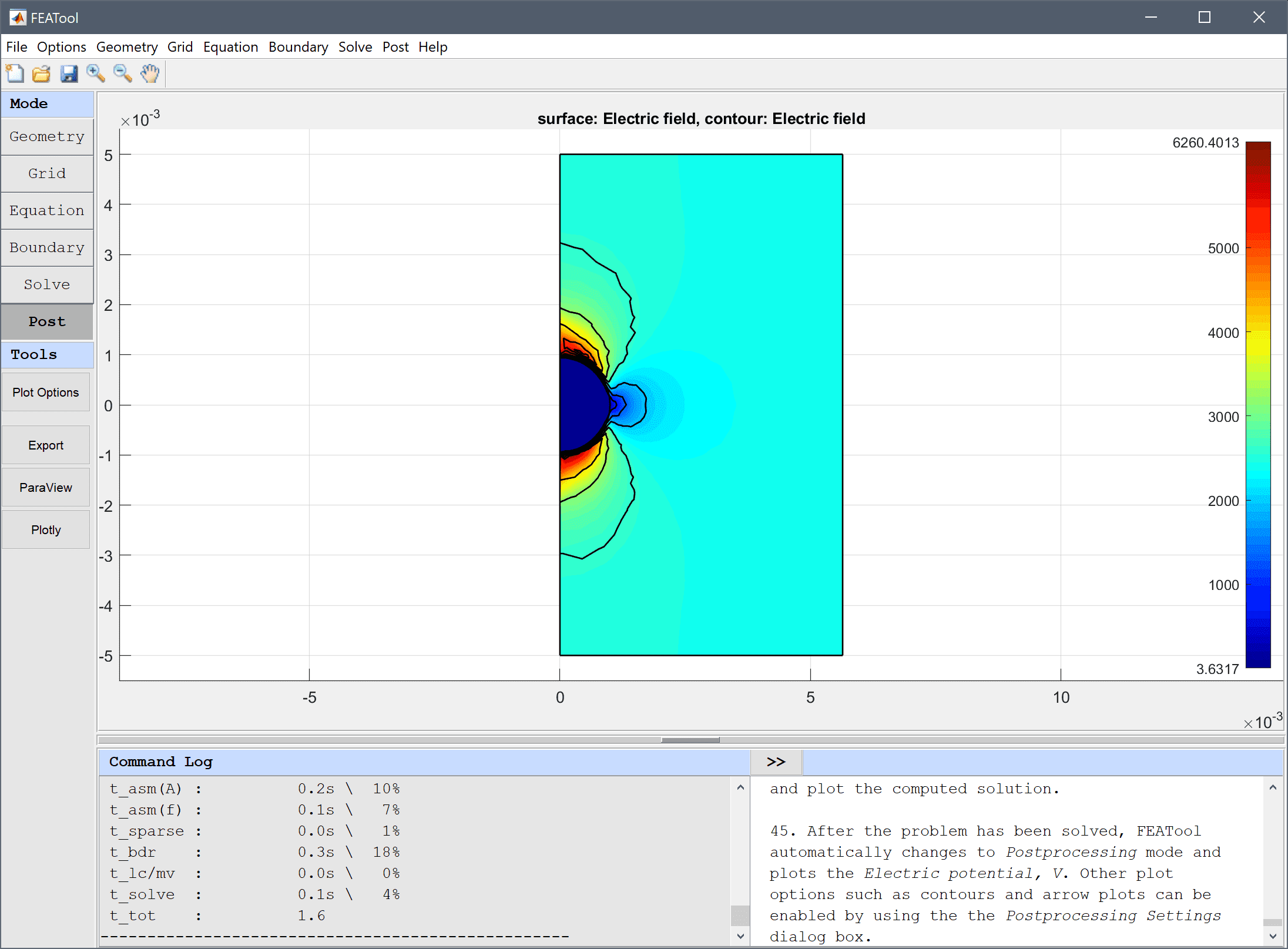
Task: Click the t_tot 1.6 line in log
Action: click(x=217, y=916)
